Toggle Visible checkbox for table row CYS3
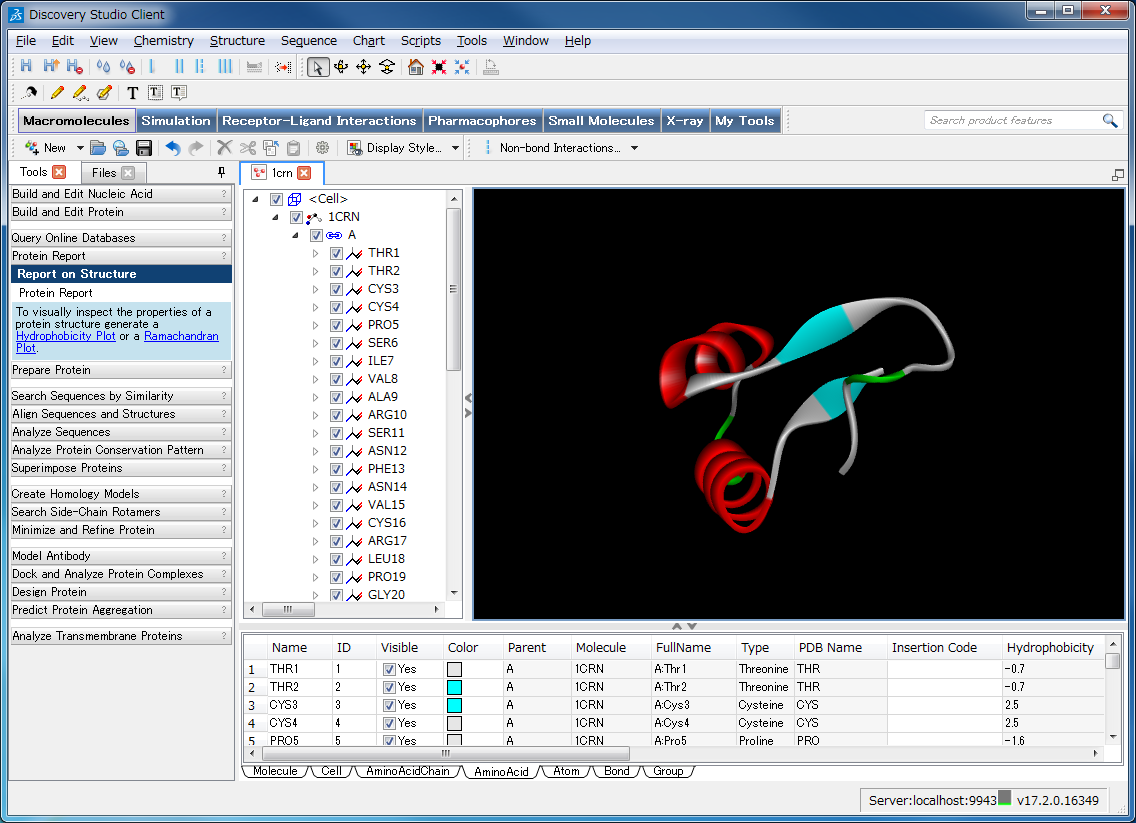The image size is (1136, 823). [x=389, y=706]
